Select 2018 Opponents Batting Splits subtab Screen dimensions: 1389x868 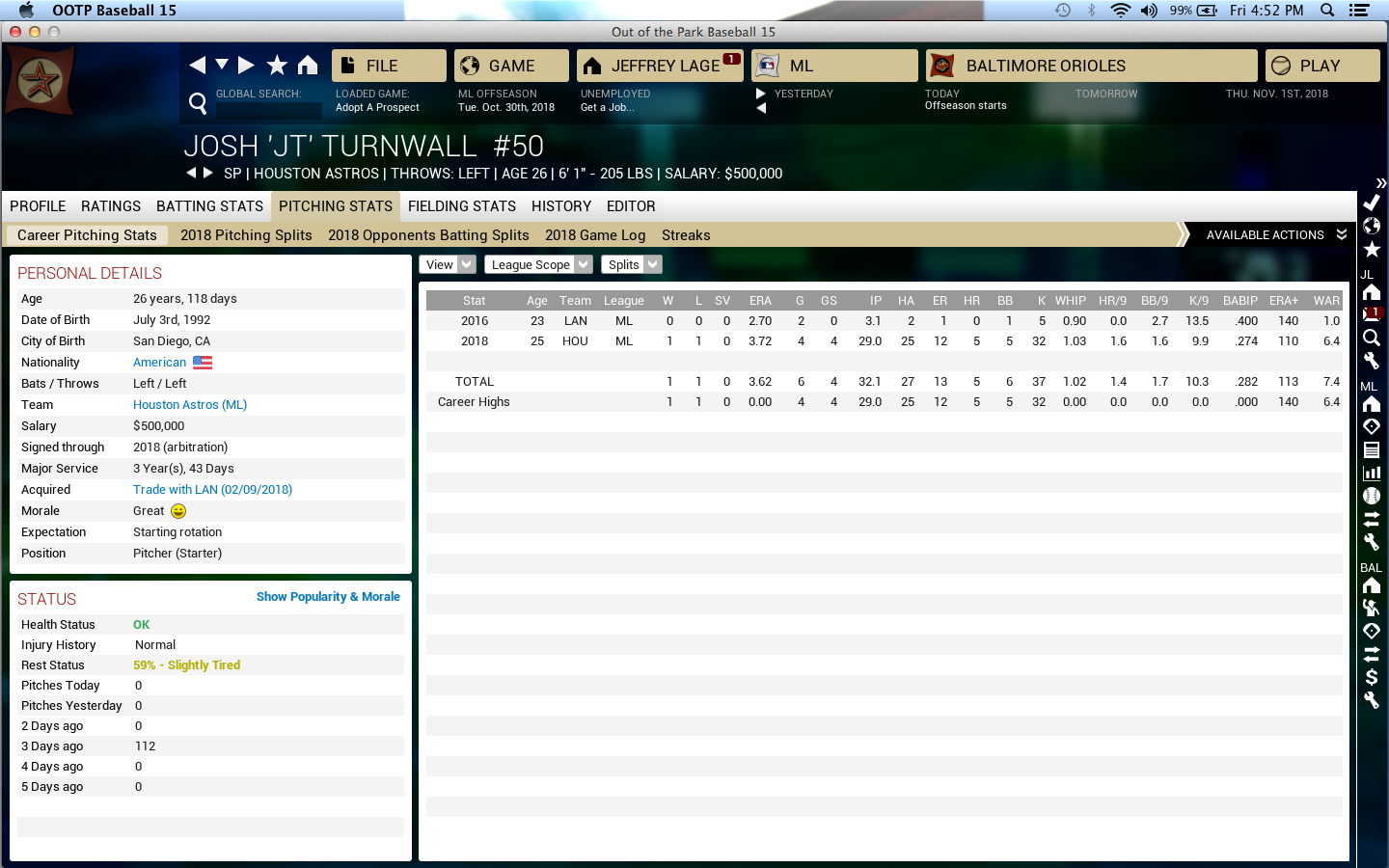[x=428, y=235]
